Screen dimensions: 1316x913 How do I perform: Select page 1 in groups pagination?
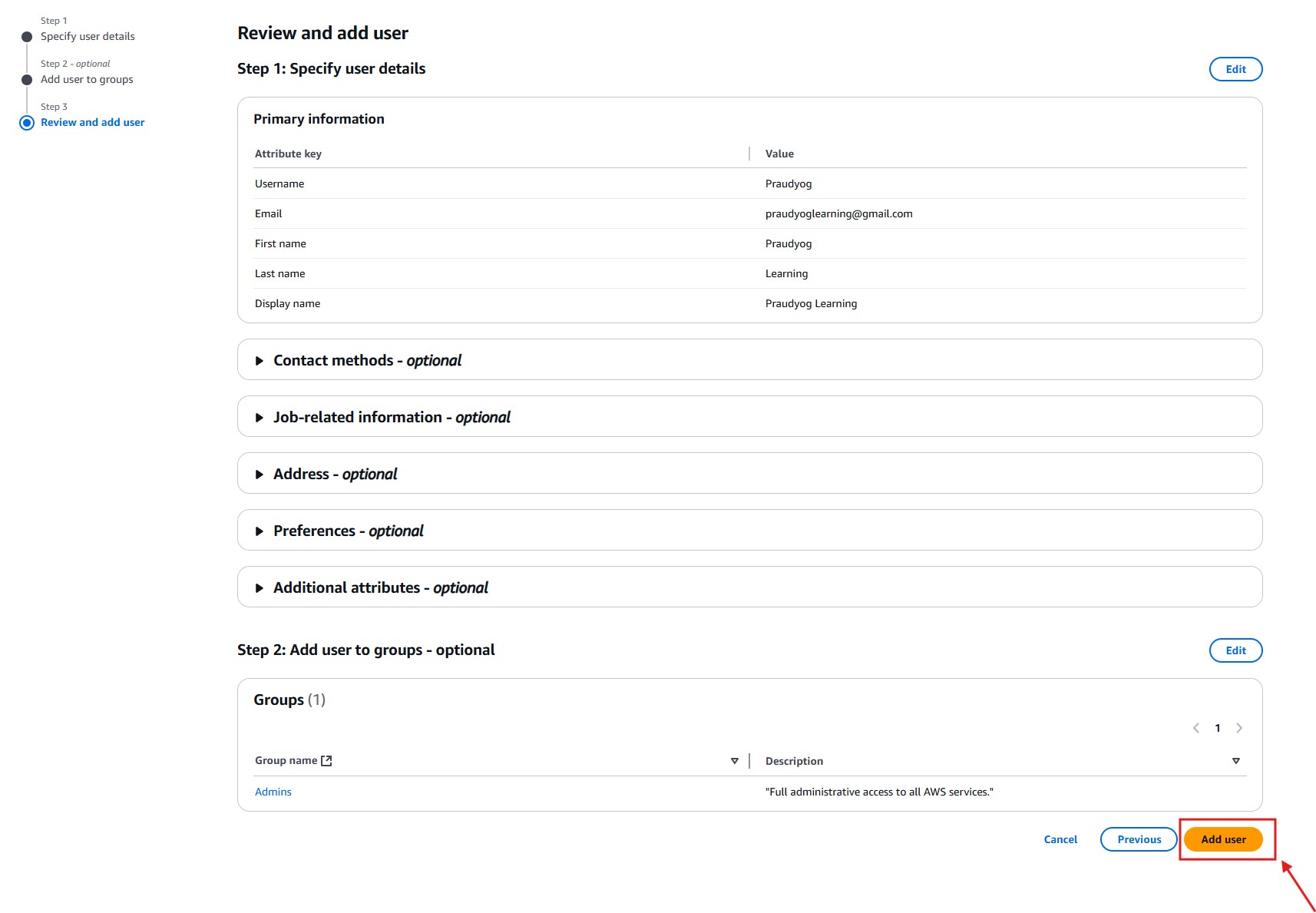click(1218, 728)
